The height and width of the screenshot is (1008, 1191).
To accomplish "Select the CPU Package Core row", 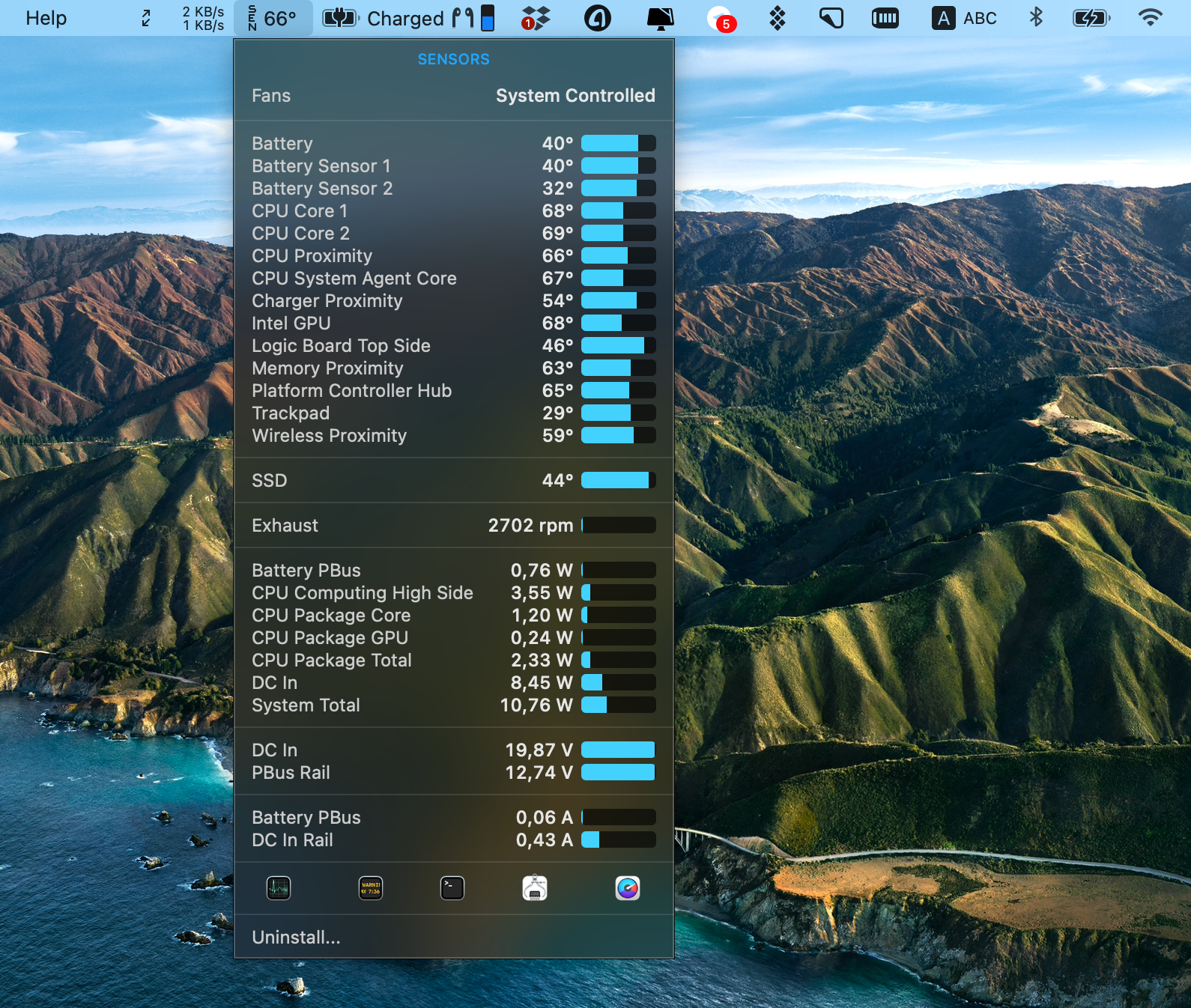I will [x=454, y=615].
